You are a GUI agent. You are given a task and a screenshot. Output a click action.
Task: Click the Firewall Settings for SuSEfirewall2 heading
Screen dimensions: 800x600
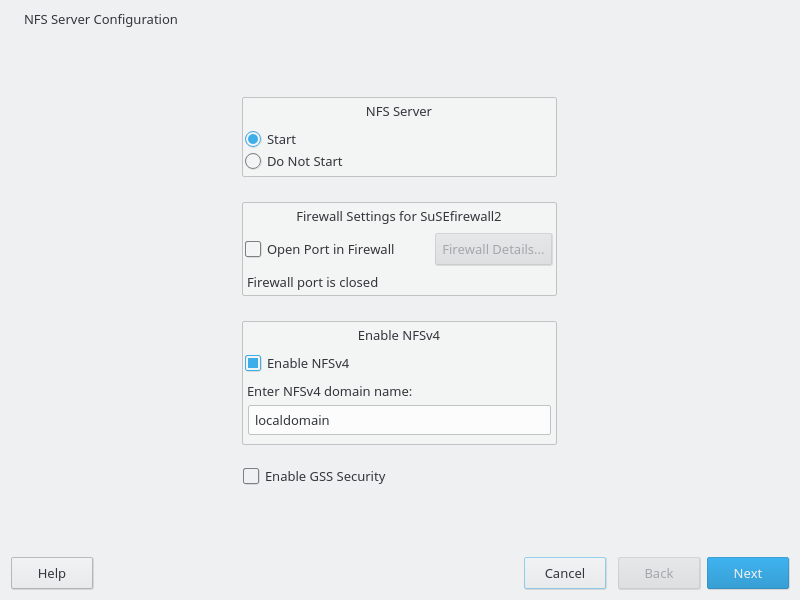[398, 216]
